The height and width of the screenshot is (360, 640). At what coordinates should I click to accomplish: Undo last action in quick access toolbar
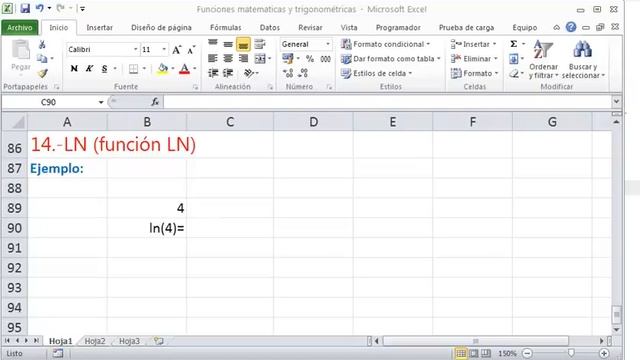(x=40, y=8)
